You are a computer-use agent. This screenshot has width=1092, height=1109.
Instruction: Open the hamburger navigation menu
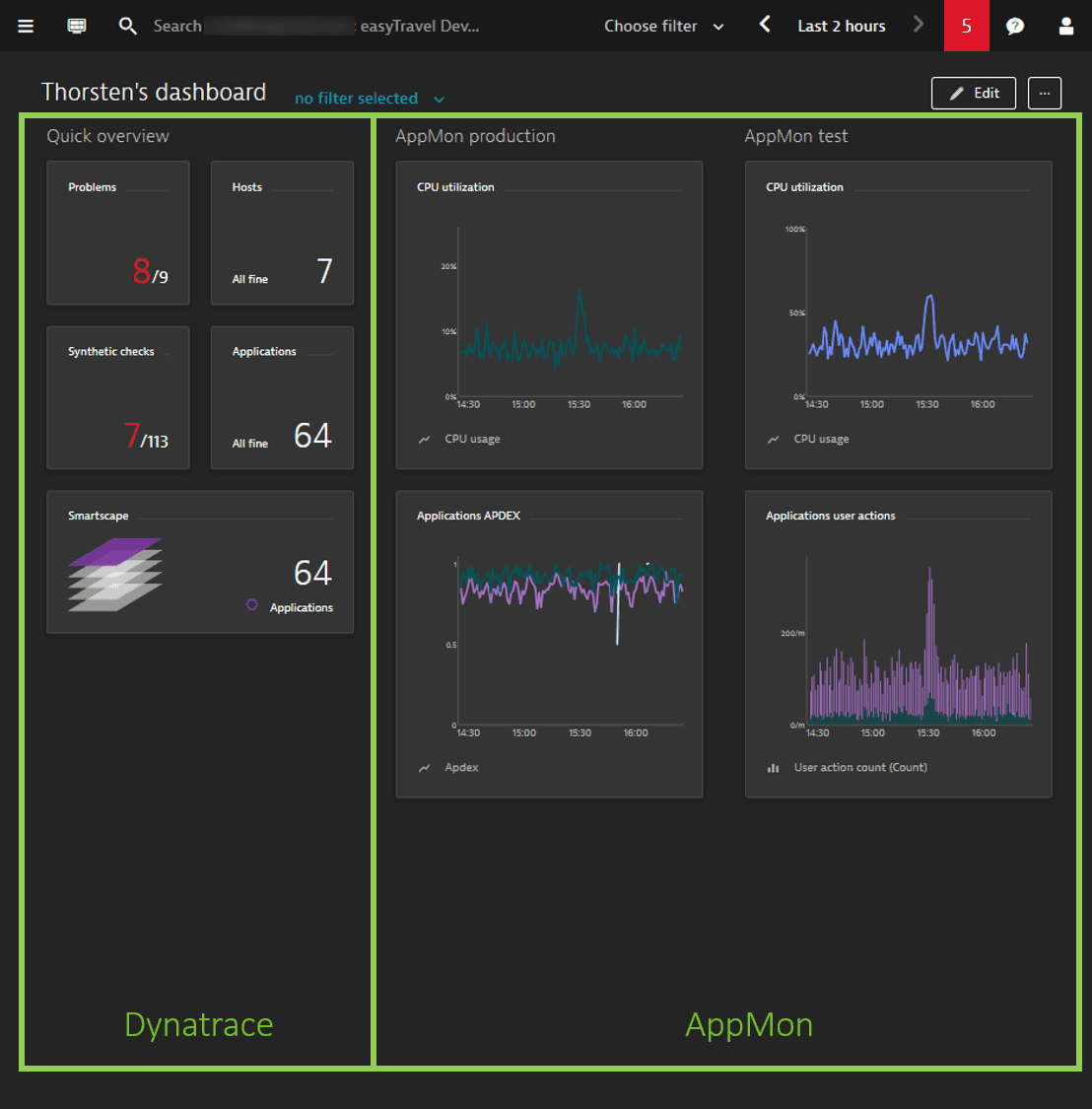pos(26,27)
